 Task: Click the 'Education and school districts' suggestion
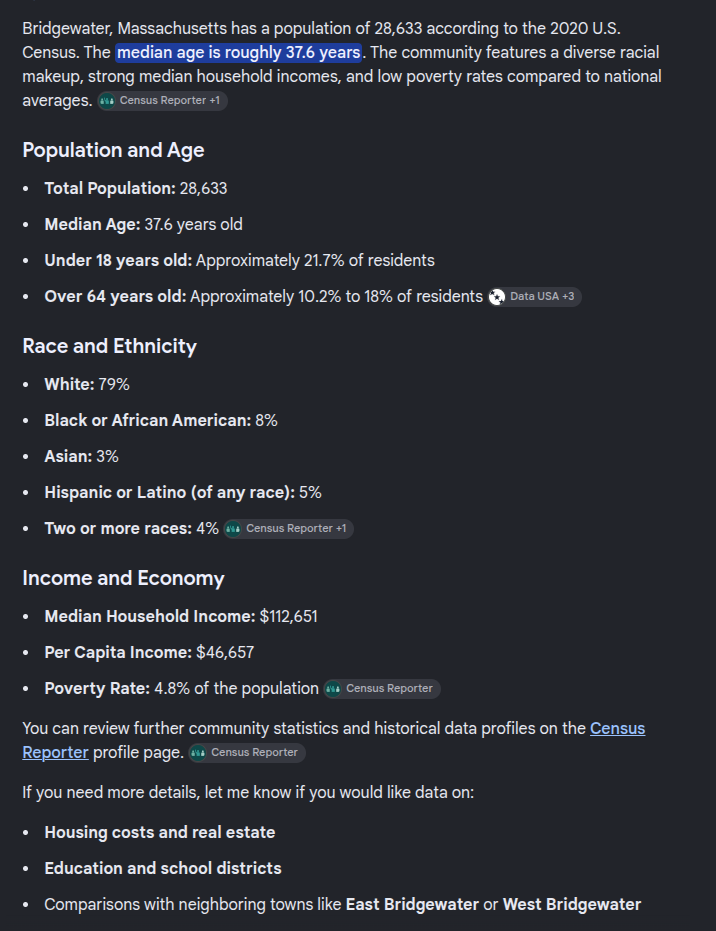pos(163,868)
